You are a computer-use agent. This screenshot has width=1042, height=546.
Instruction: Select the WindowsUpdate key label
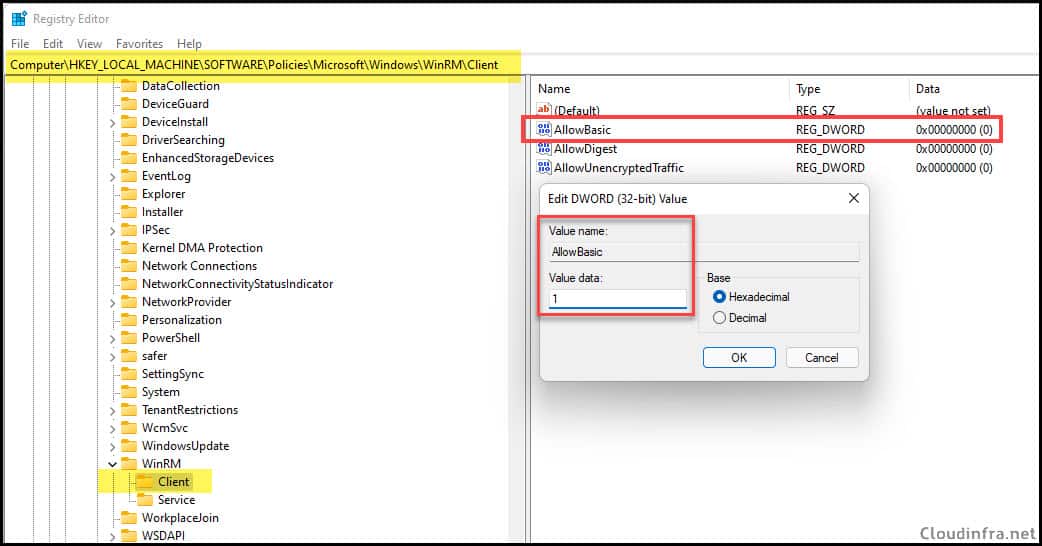[185, 446]
